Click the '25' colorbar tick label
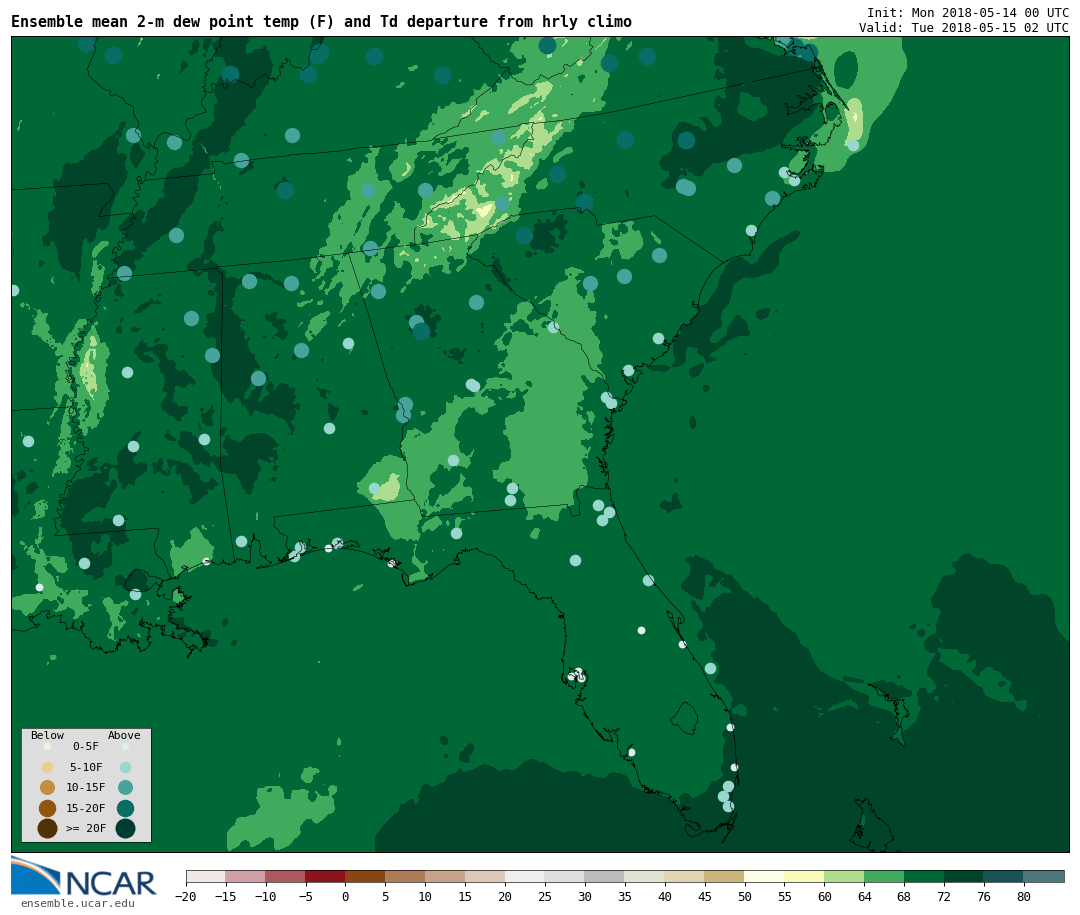The image size is (1080, 915). 546,896
